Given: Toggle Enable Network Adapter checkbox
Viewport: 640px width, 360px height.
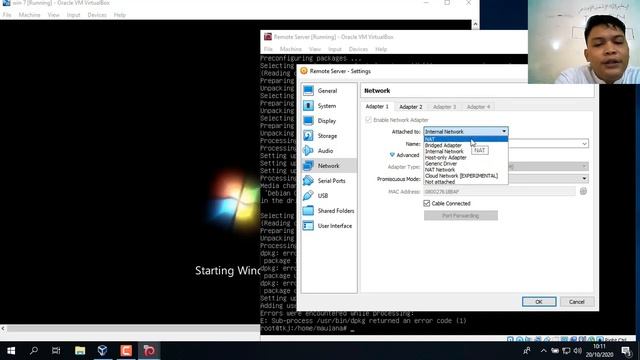Looking at the screenshot, I should [369, 120].
